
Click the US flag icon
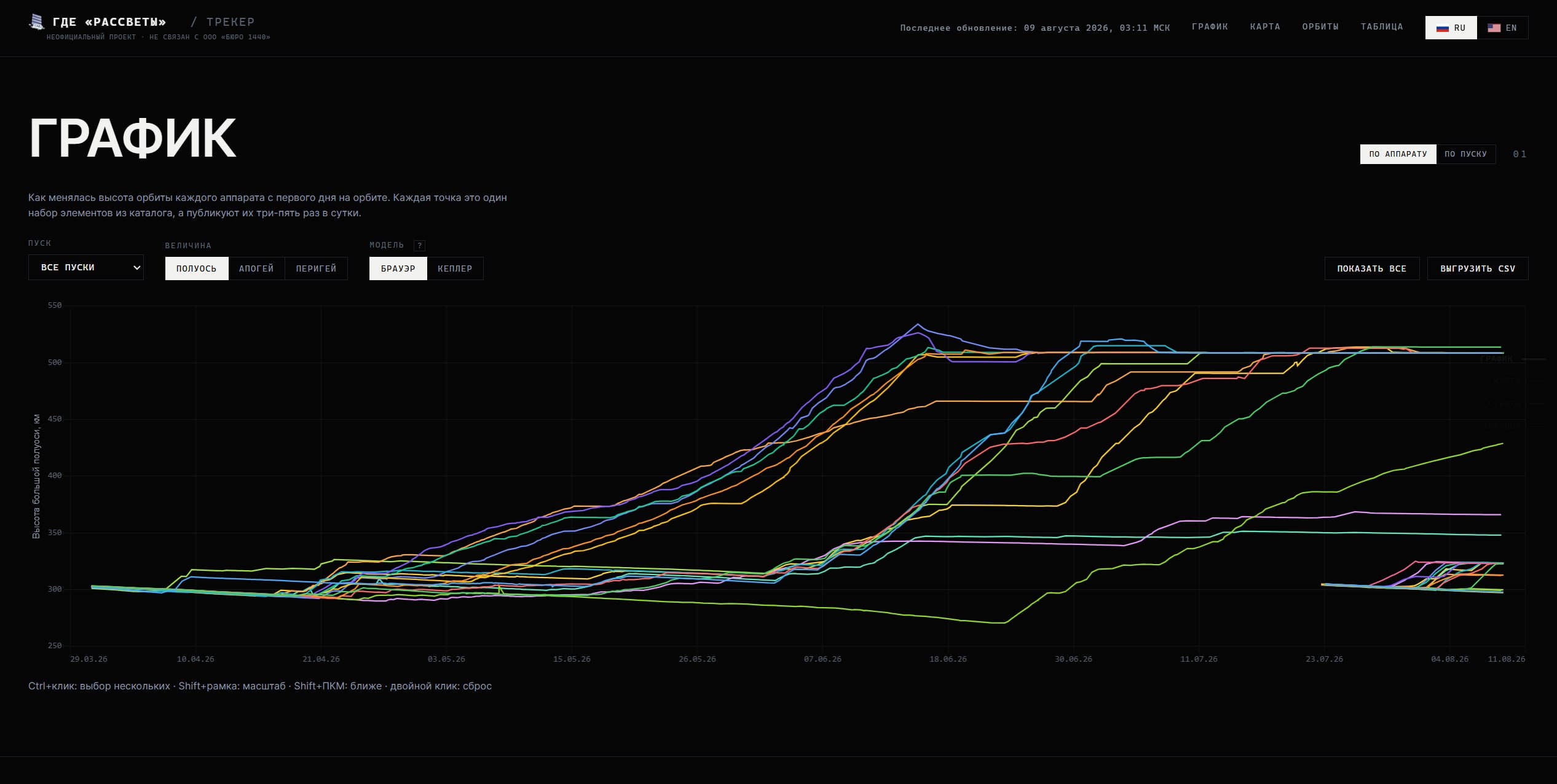coord(1494,28)
